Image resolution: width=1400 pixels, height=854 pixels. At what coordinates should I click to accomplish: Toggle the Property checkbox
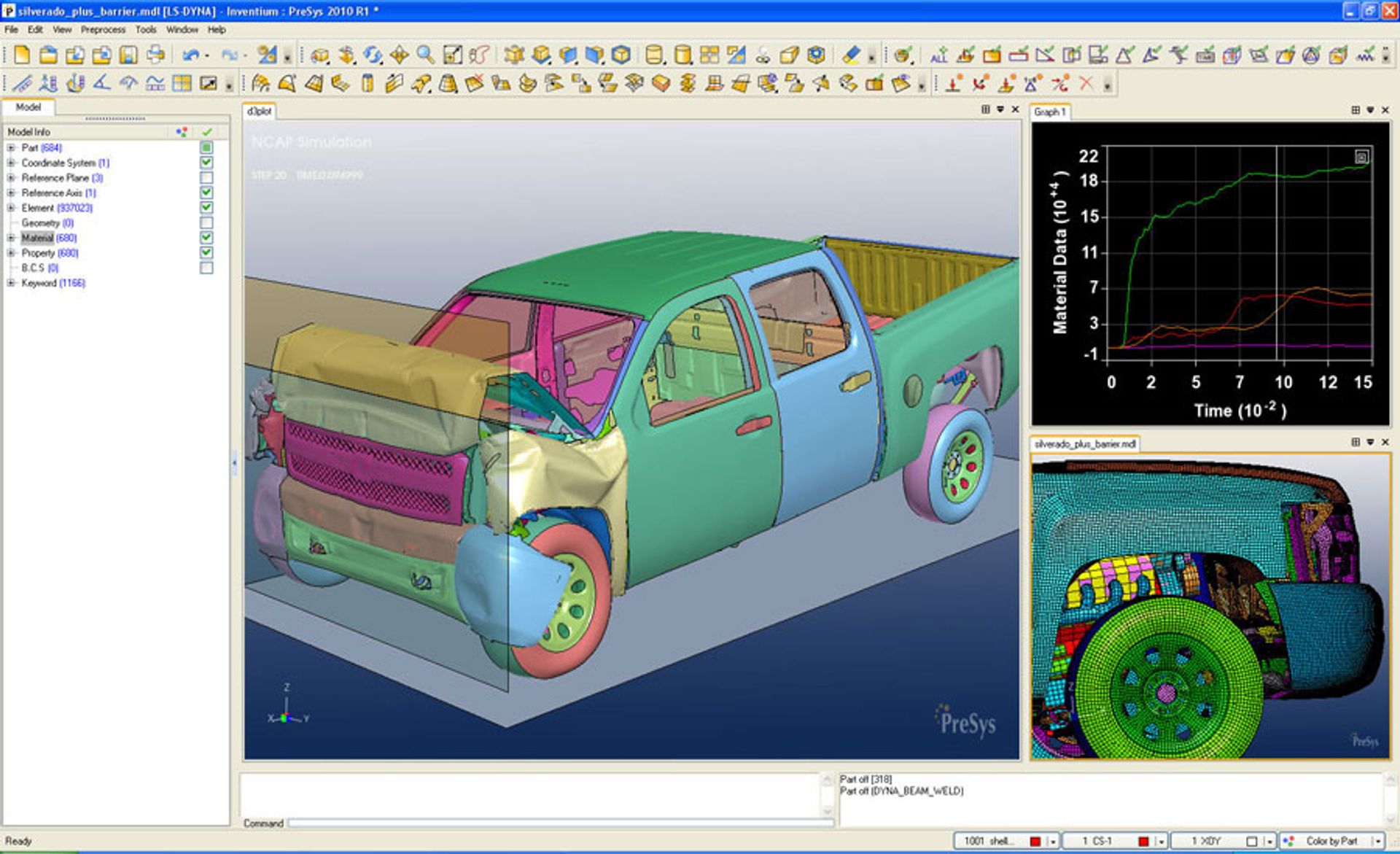(206, 252)
